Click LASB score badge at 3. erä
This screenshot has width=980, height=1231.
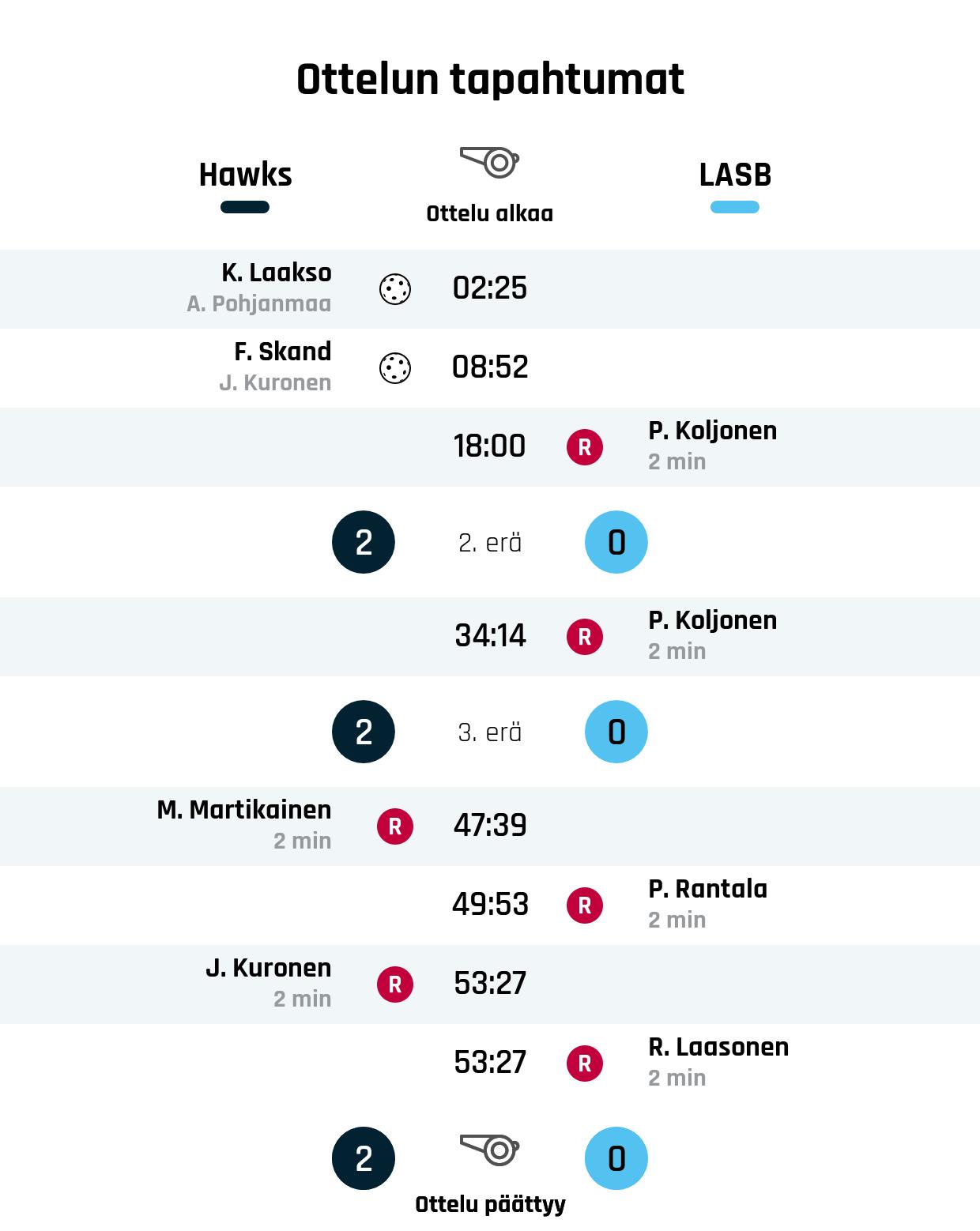pyautogui.click(x=616, y=732)
